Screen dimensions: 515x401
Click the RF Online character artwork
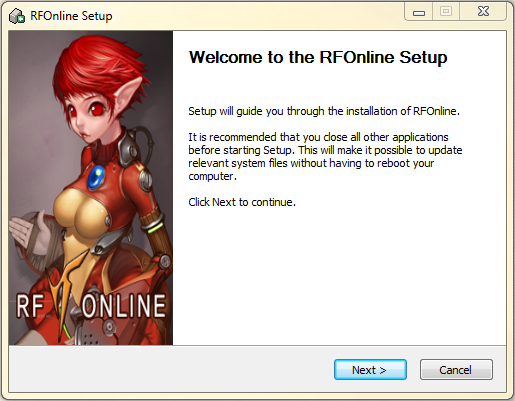(x=91, y=188)
